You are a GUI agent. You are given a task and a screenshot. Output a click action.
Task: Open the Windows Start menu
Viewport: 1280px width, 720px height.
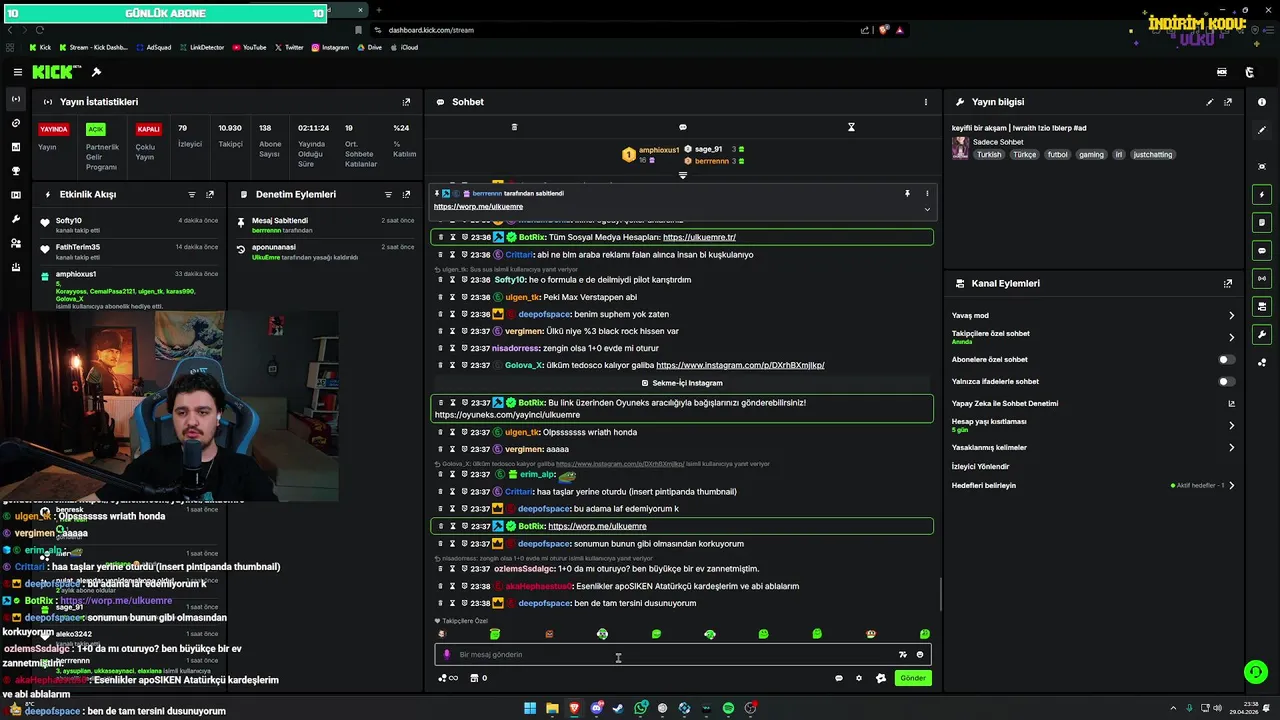pos(530,708)
